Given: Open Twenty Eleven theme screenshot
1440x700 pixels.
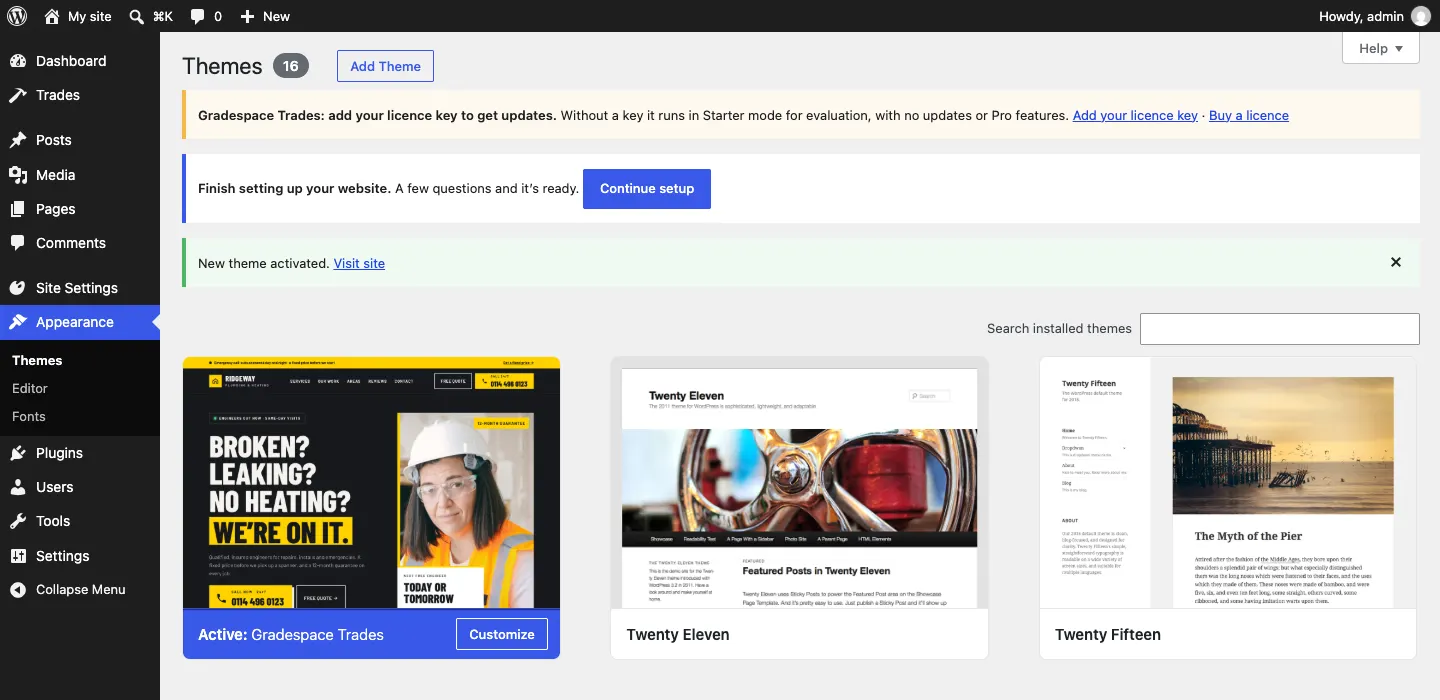Looking at the screenshot, I should pos(799,483).
